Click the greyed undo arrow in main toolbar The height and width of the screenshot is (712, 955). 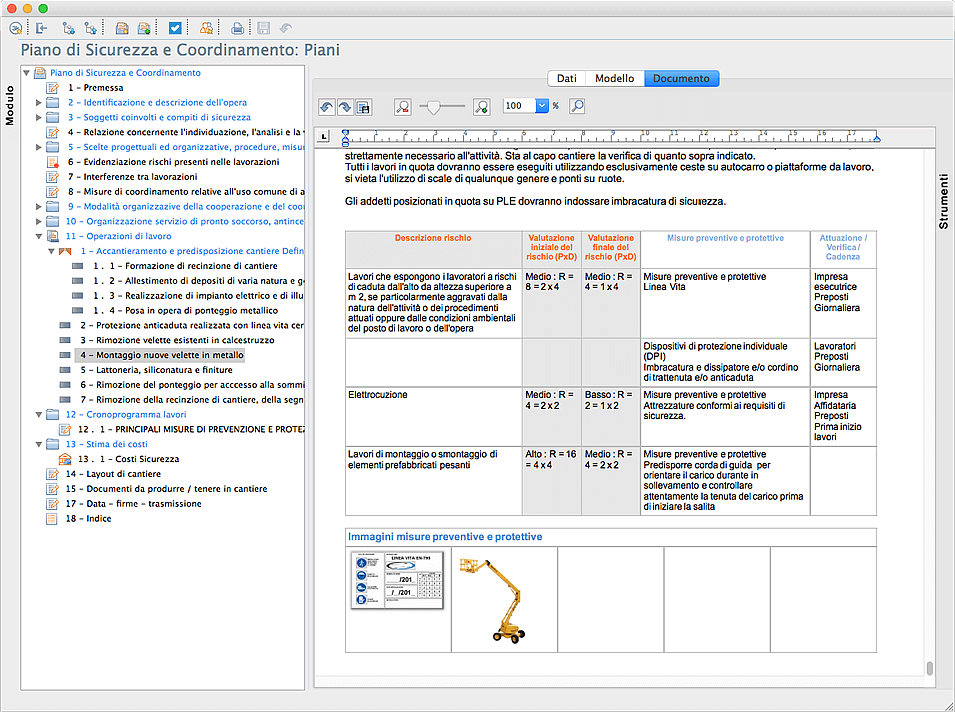(286, 28)
